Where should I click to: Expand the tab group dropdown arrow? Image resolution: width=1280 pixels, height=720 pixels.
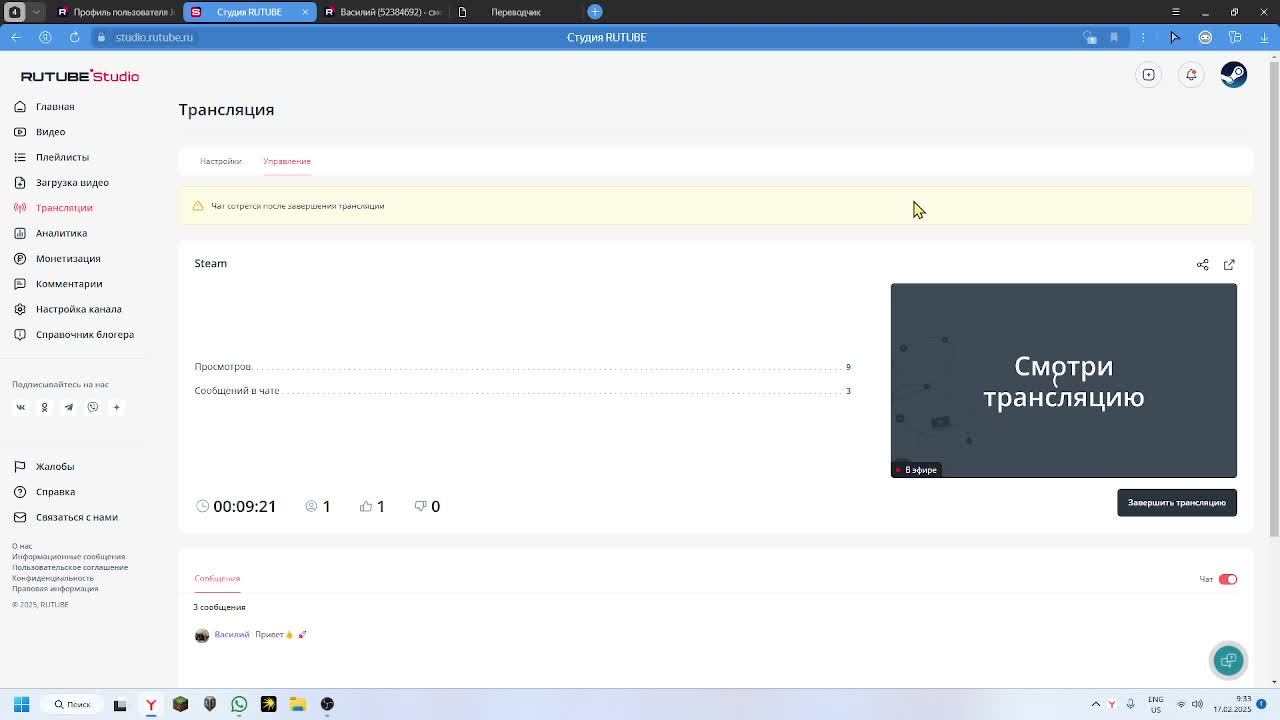pyautogui.click(x=37, y=12)
